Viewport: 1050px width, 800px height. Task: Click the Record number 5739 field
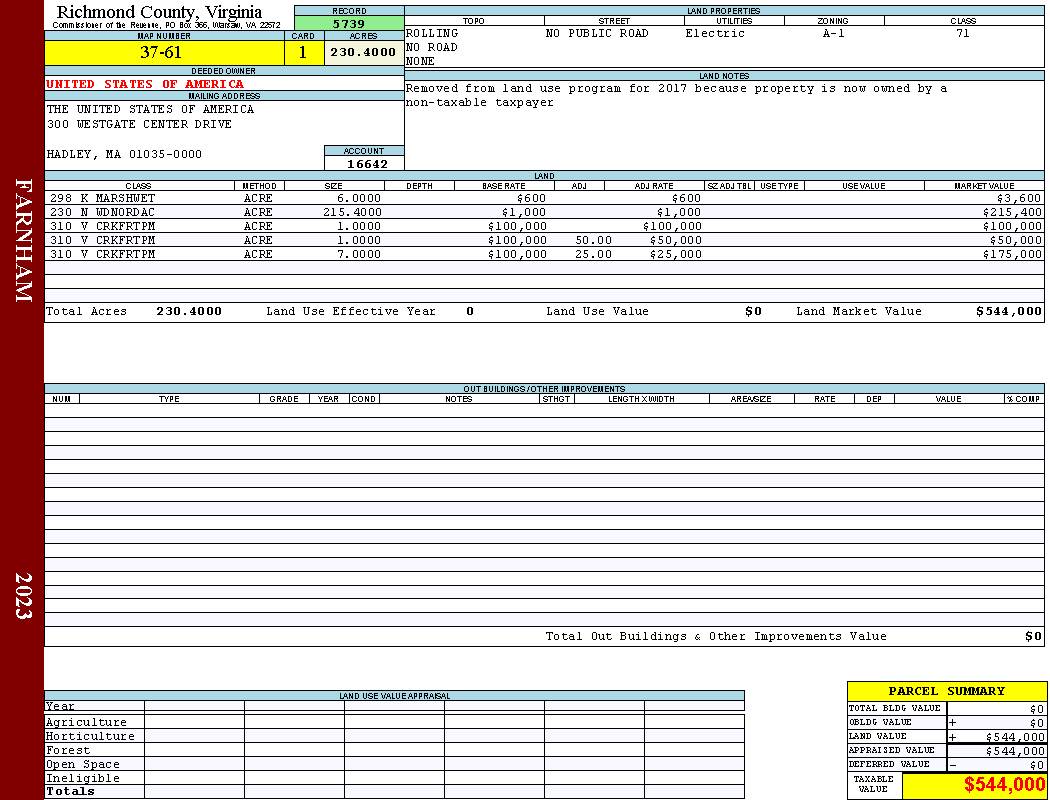349,23
